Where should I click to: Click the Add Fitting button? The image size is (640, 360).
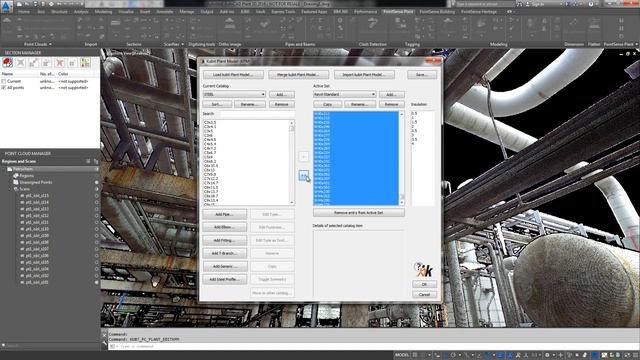point(224,240)
